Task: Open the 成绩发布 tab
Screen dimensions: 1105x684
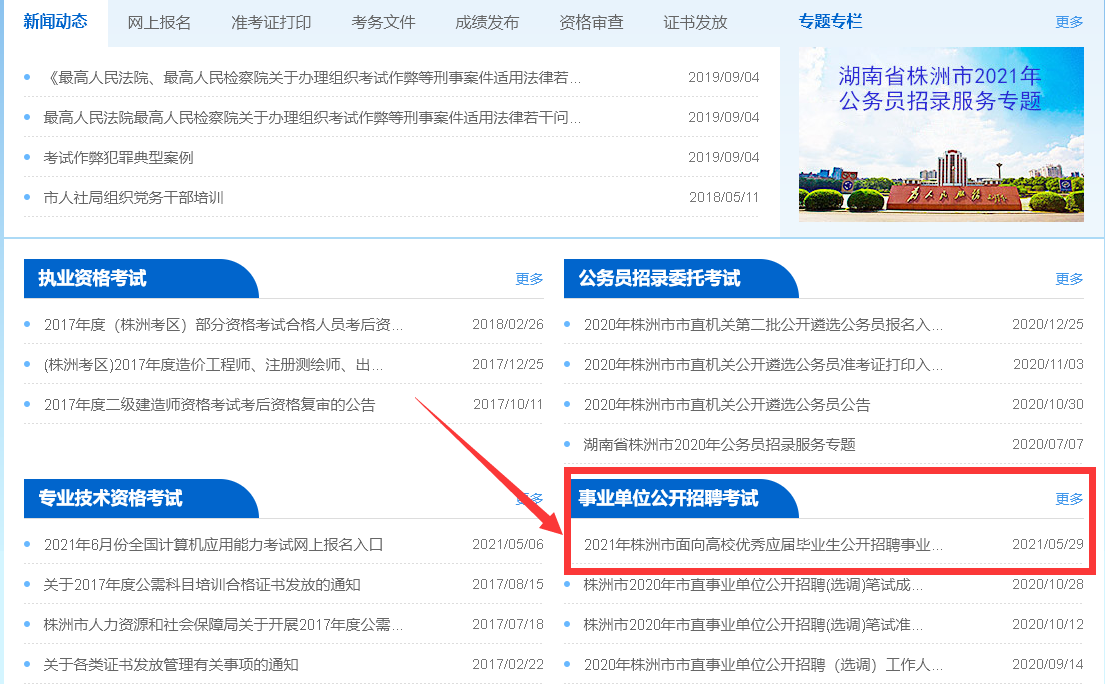Action: 487,22
